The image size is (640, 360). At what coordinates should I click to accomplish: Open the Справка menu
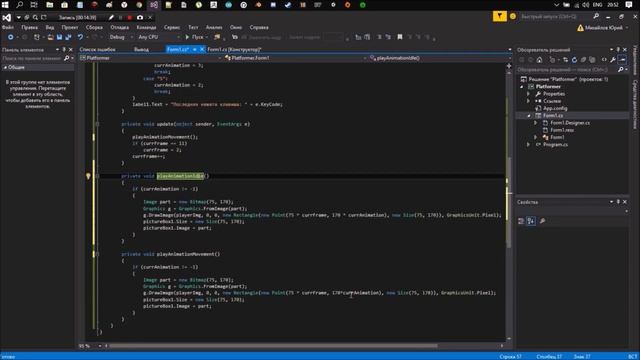pyautogui.click(x=259, y=27)
